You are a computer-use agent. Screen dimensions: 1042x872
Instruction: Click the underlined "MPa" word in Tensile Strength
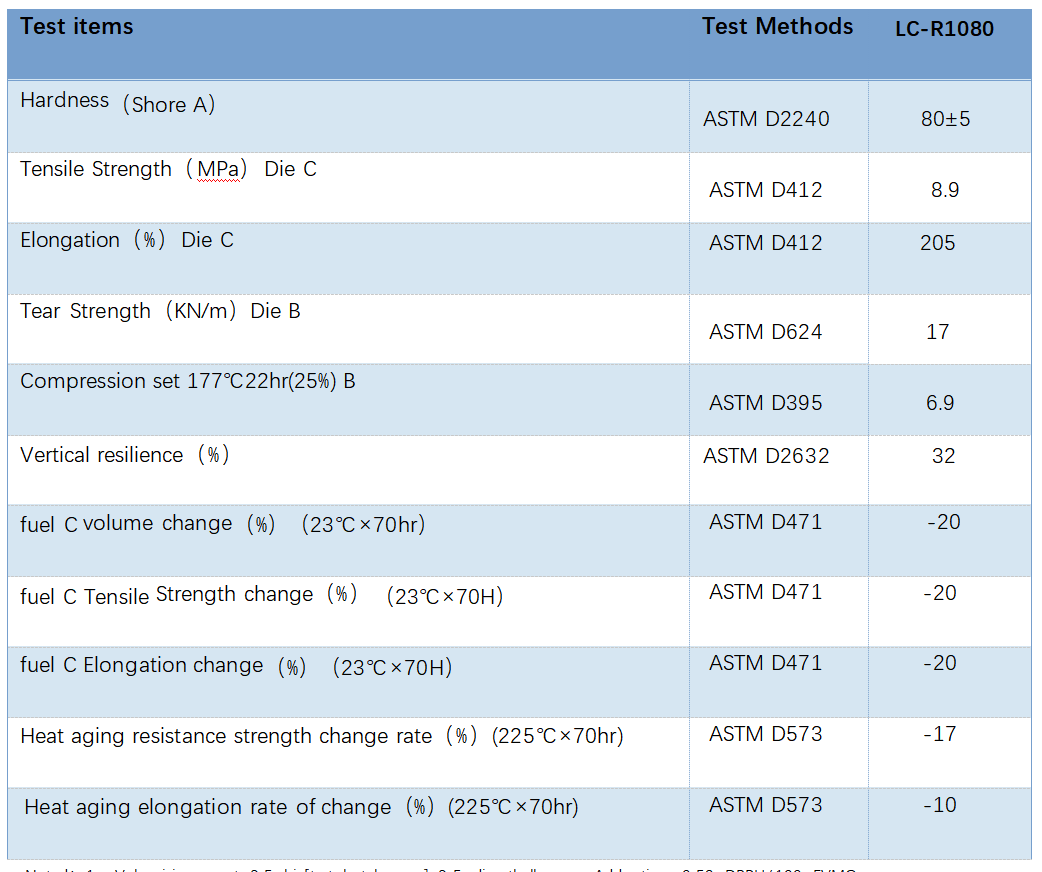(x=218, y=170)
